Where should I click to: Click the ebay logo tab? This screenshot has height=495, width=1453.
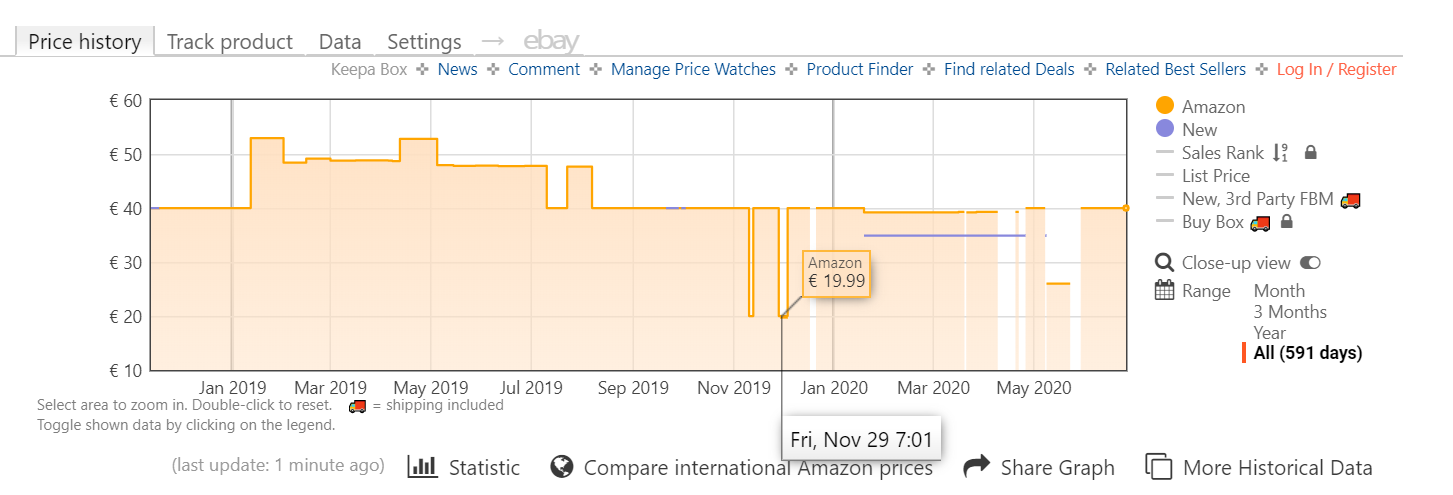[x=551, y=42]
